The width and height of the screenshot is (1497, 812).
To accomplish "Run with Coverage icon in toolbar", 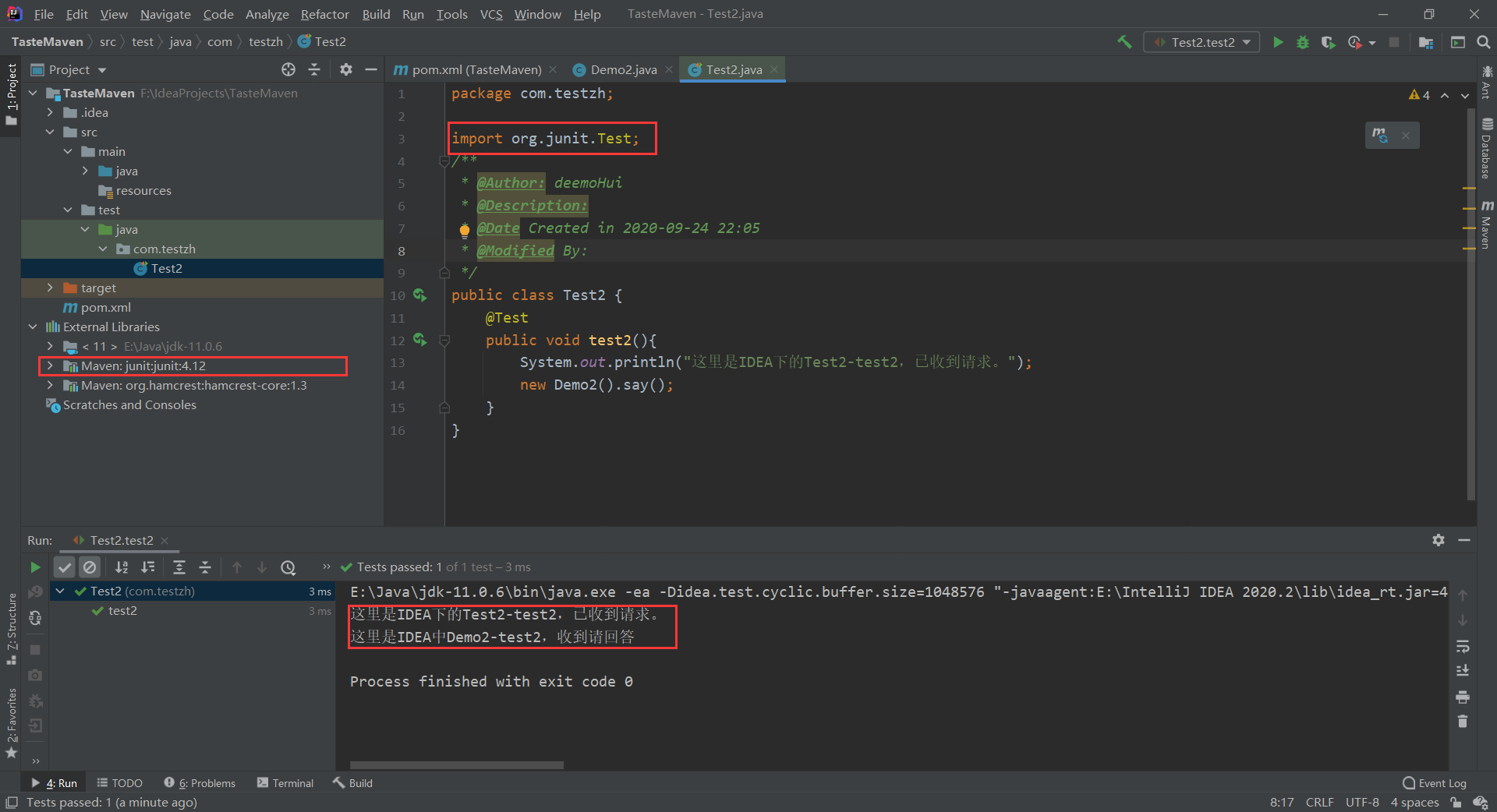I will (x=1328, y=42).
